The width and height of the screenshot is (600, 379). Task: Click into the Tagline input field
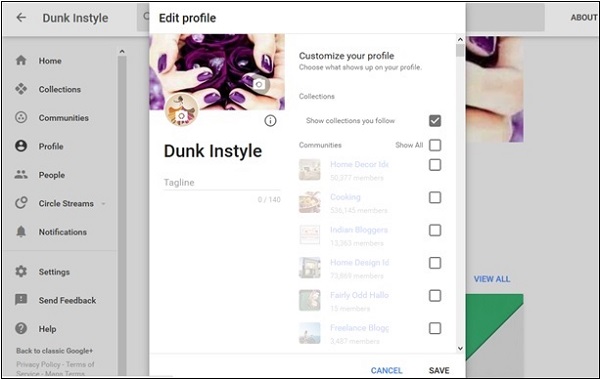click(x=222, y=183)
